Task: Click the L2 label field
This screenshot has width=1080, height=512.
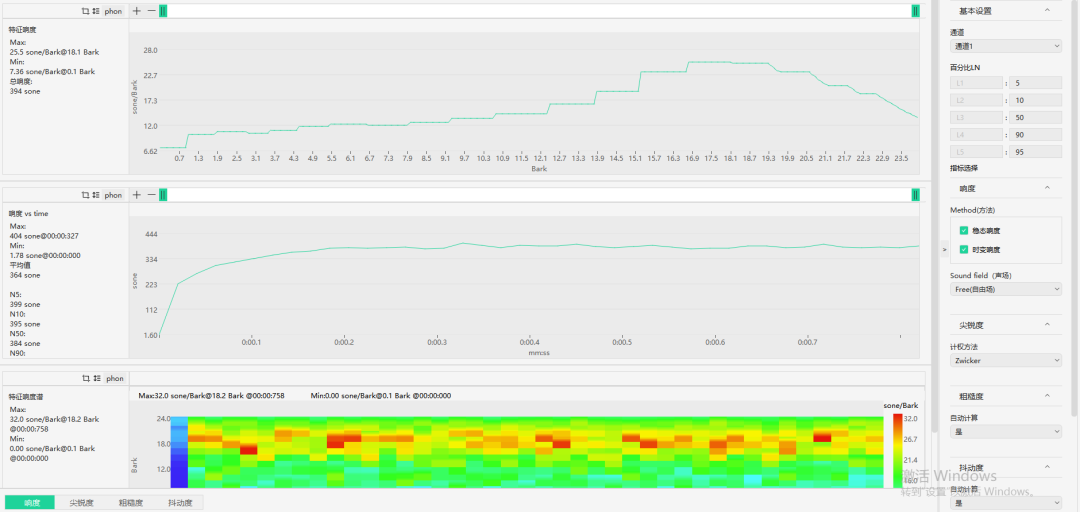Action: 976,100
